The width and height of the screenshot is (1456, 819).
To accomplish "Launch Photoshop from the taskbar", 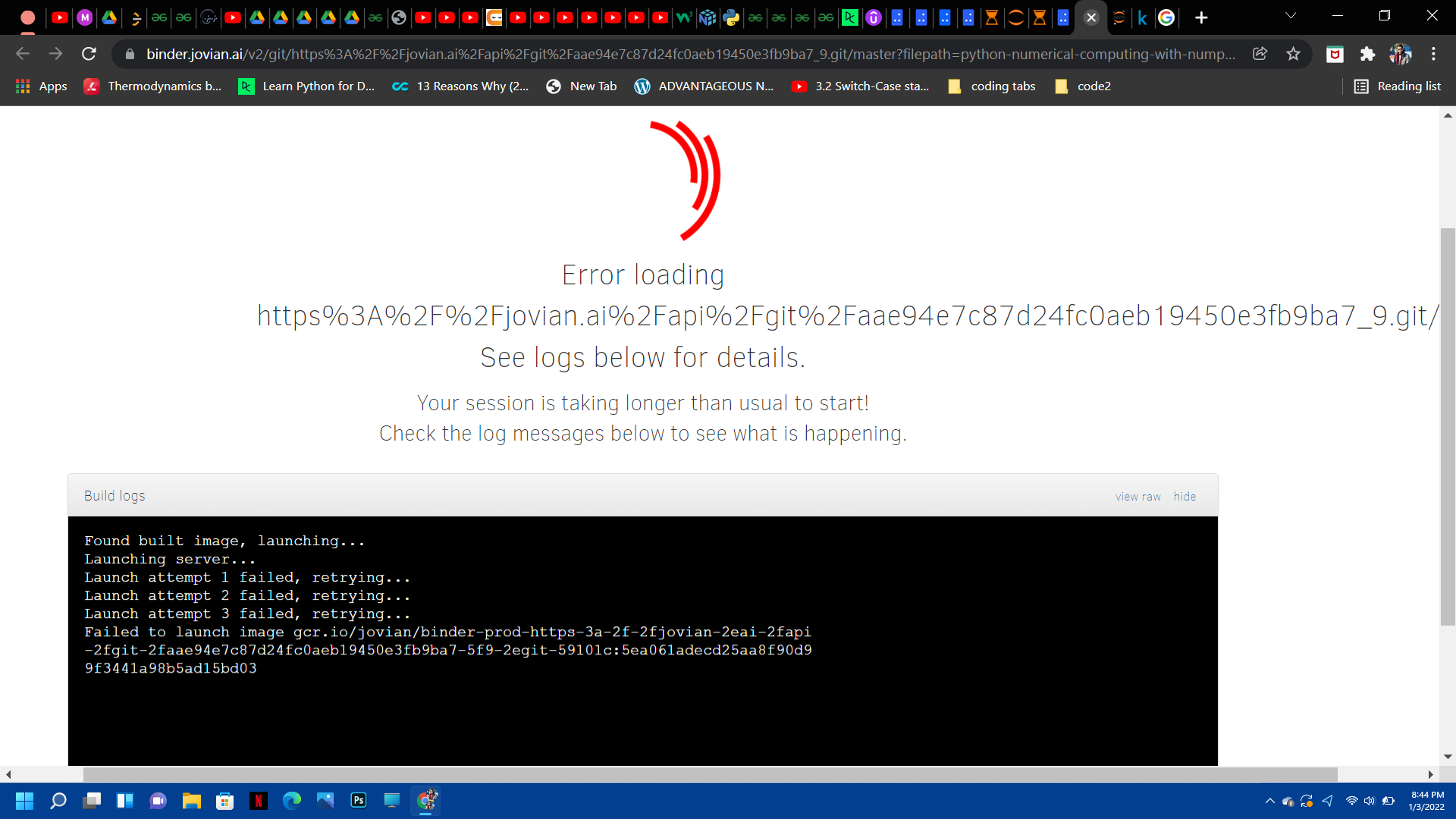I will tap(359, 801).
